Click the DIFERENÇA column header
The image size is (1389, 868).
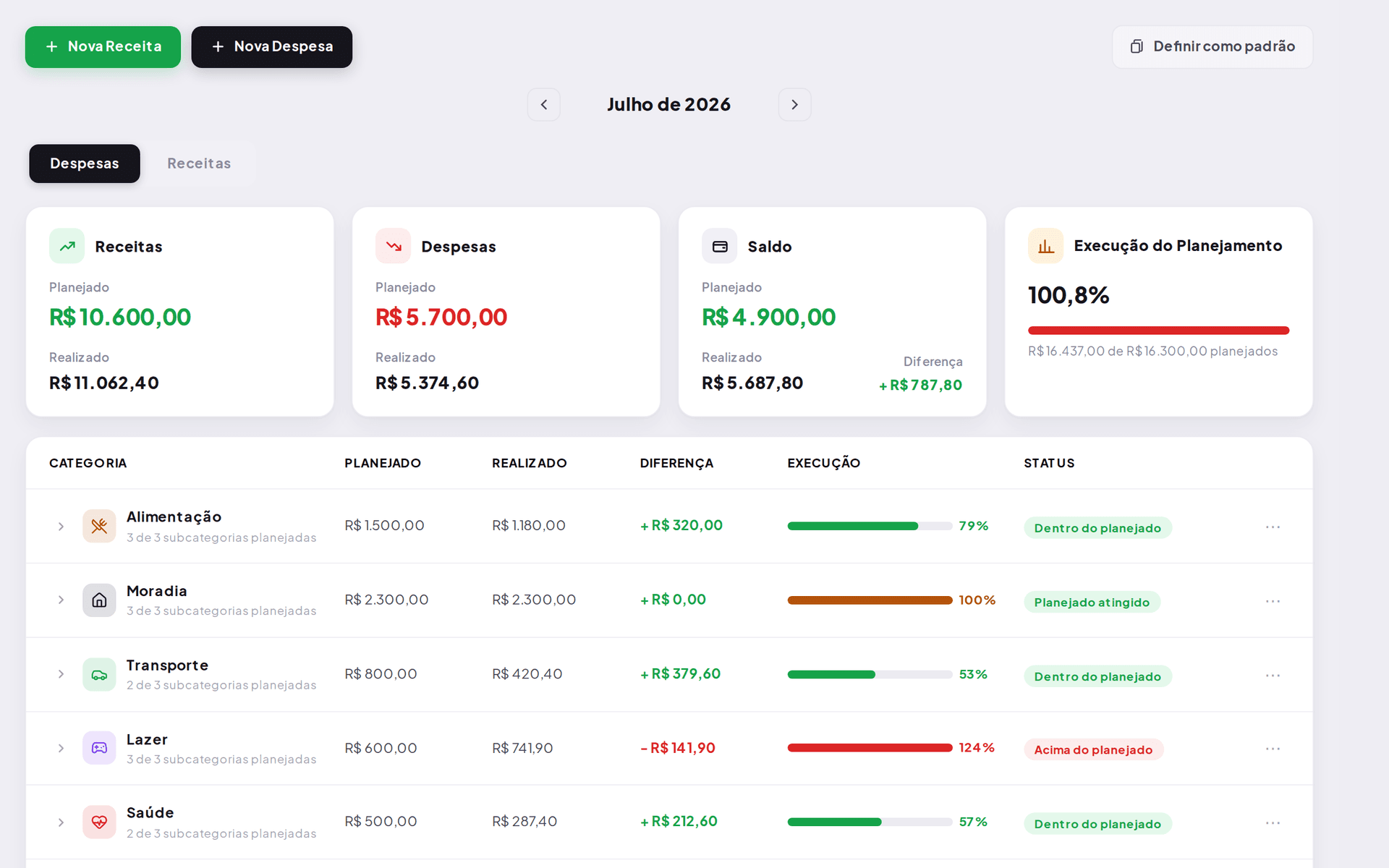point(676,463)
